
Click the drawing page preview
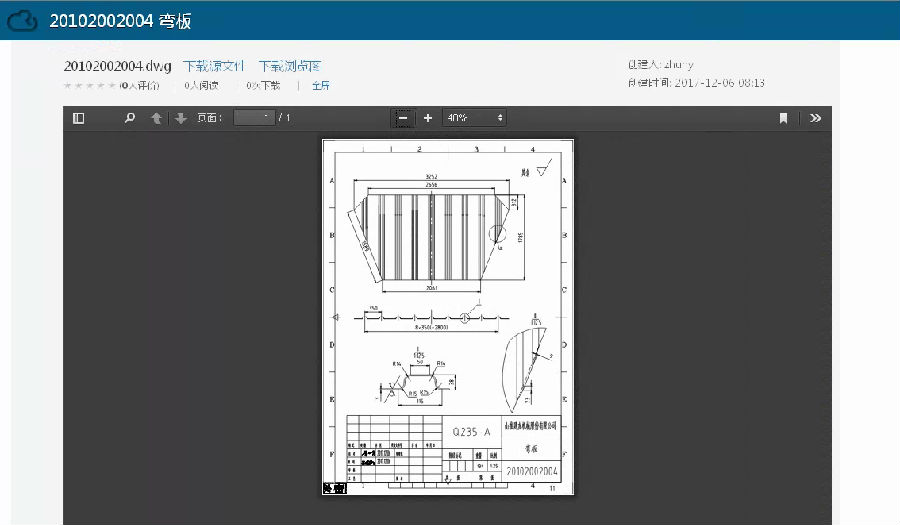(x=448, y=317)
